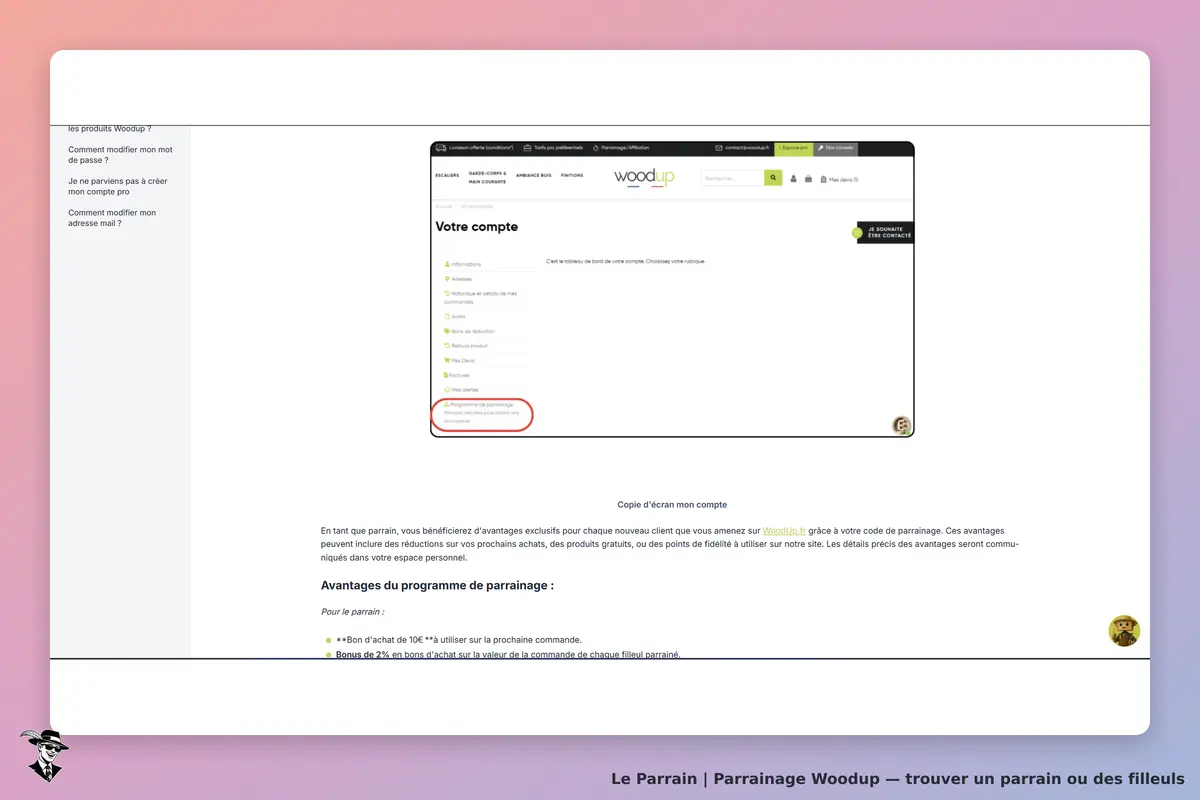Click grey 'Nos conseils' tab in embedded screenshot
Screen dimensions: 1200x800
coord(836,148)
